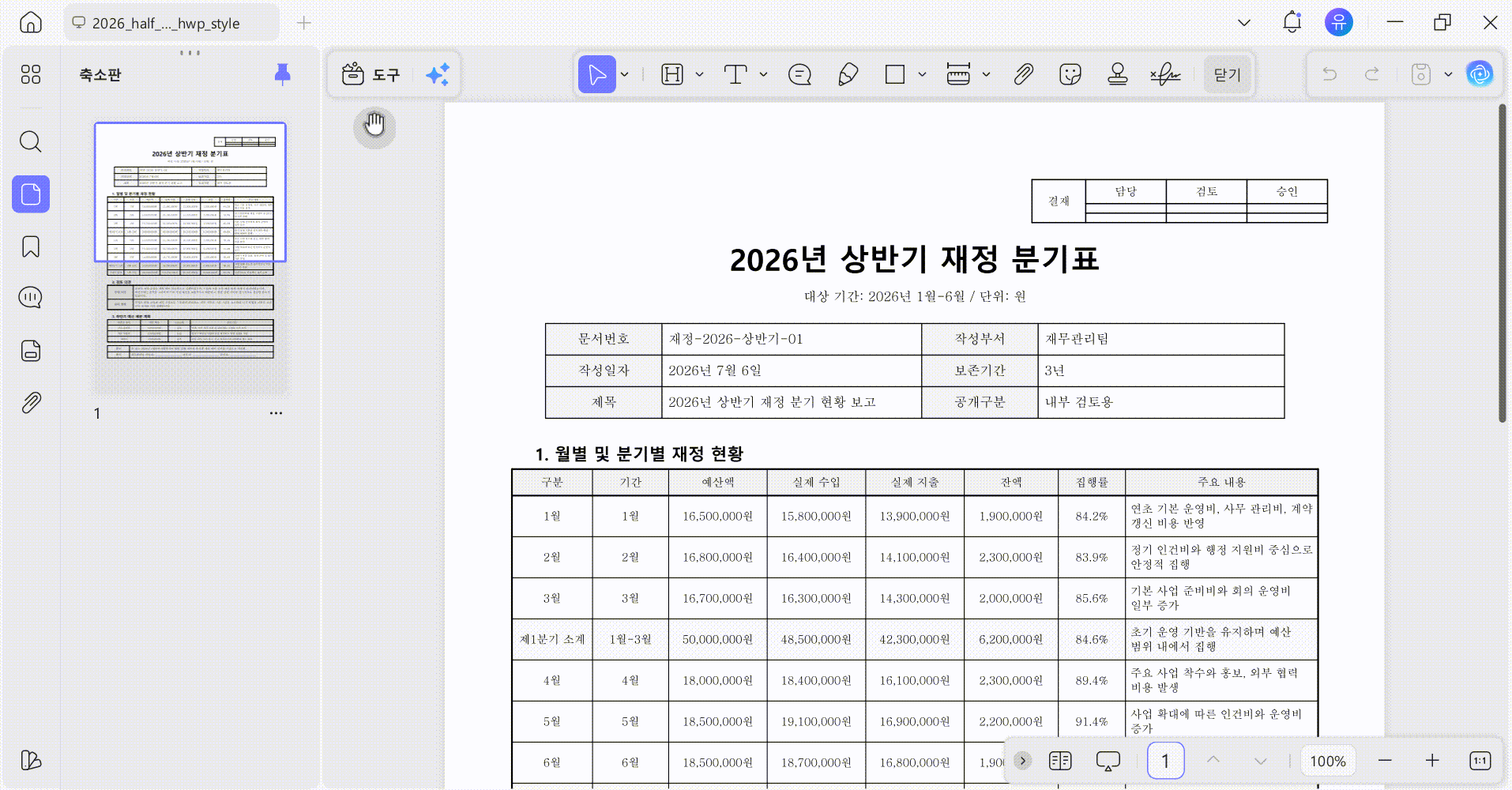
Task: Click the document title 2026년 상반기 재정 분기표
Action: click(x=914, y=259)
